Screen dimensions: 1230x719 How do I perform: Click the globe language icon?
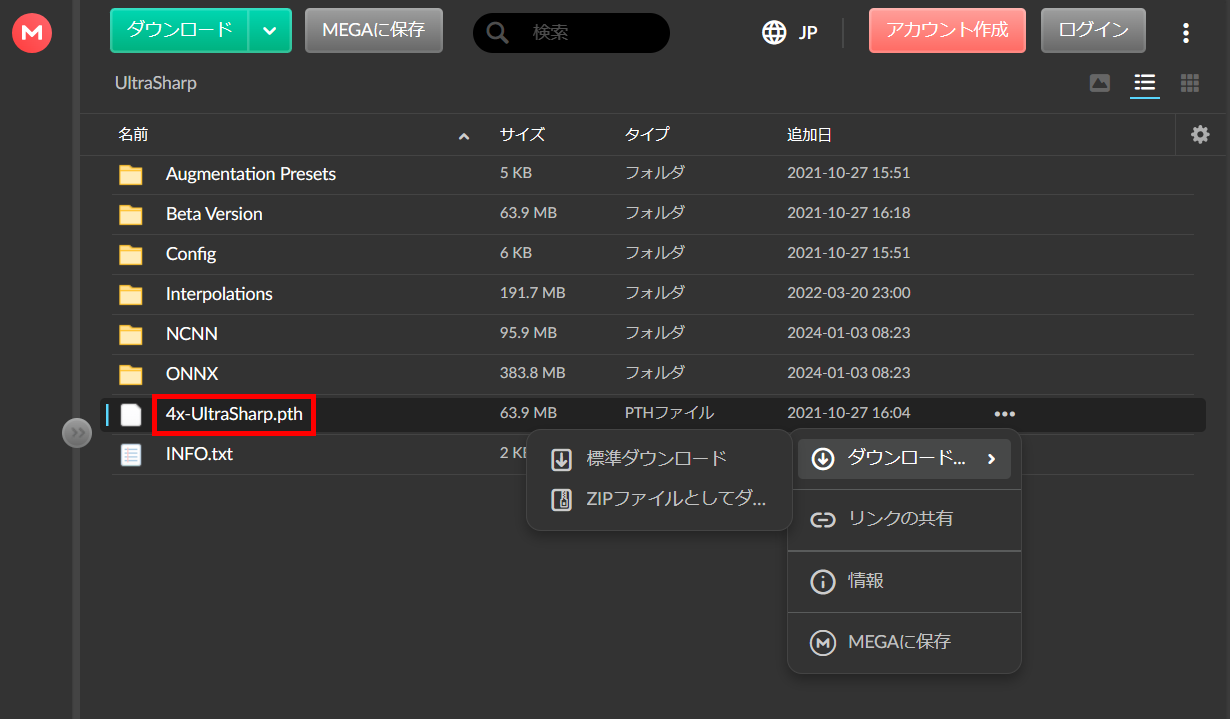point(774,32)
